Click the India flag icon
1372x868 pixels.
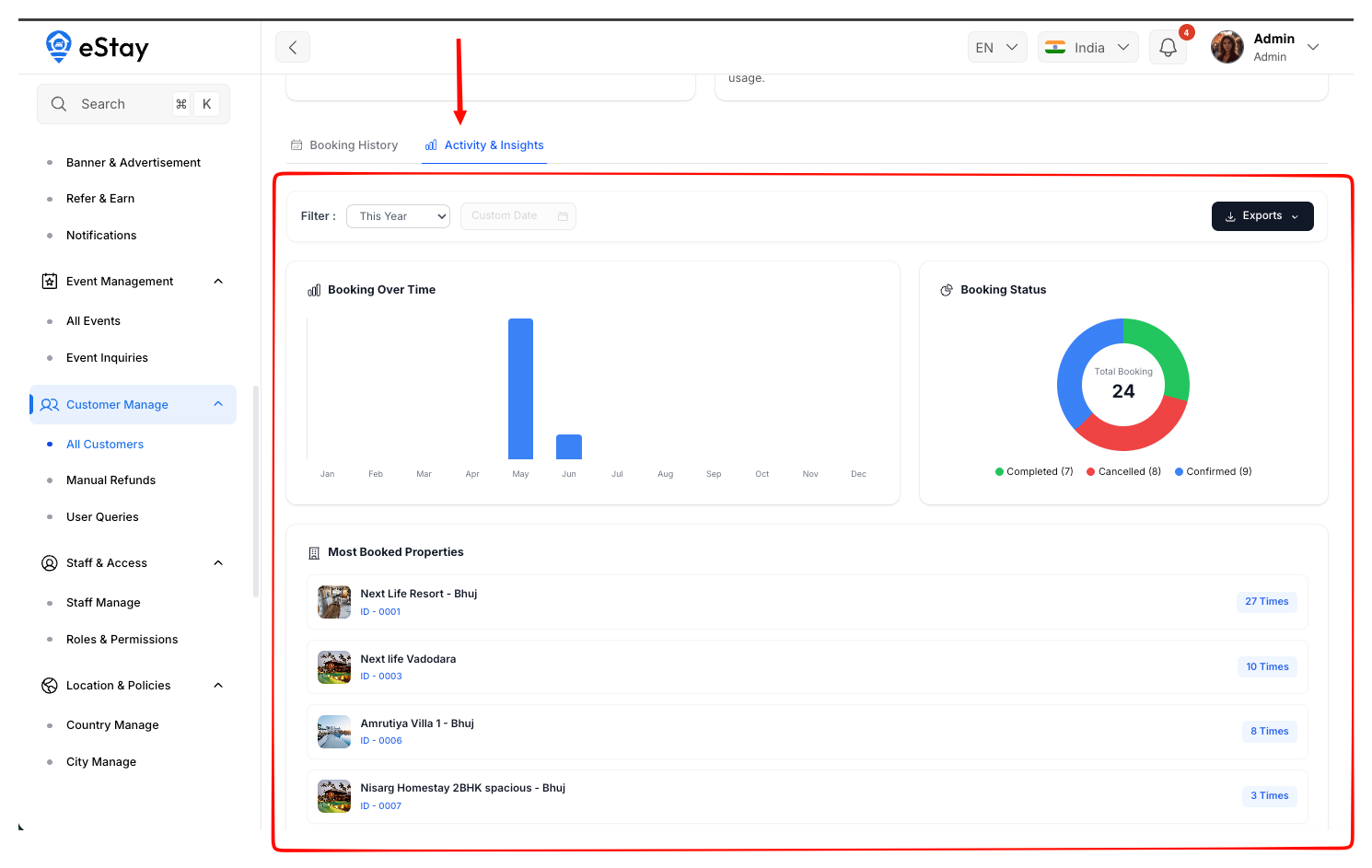point(1055,47)
